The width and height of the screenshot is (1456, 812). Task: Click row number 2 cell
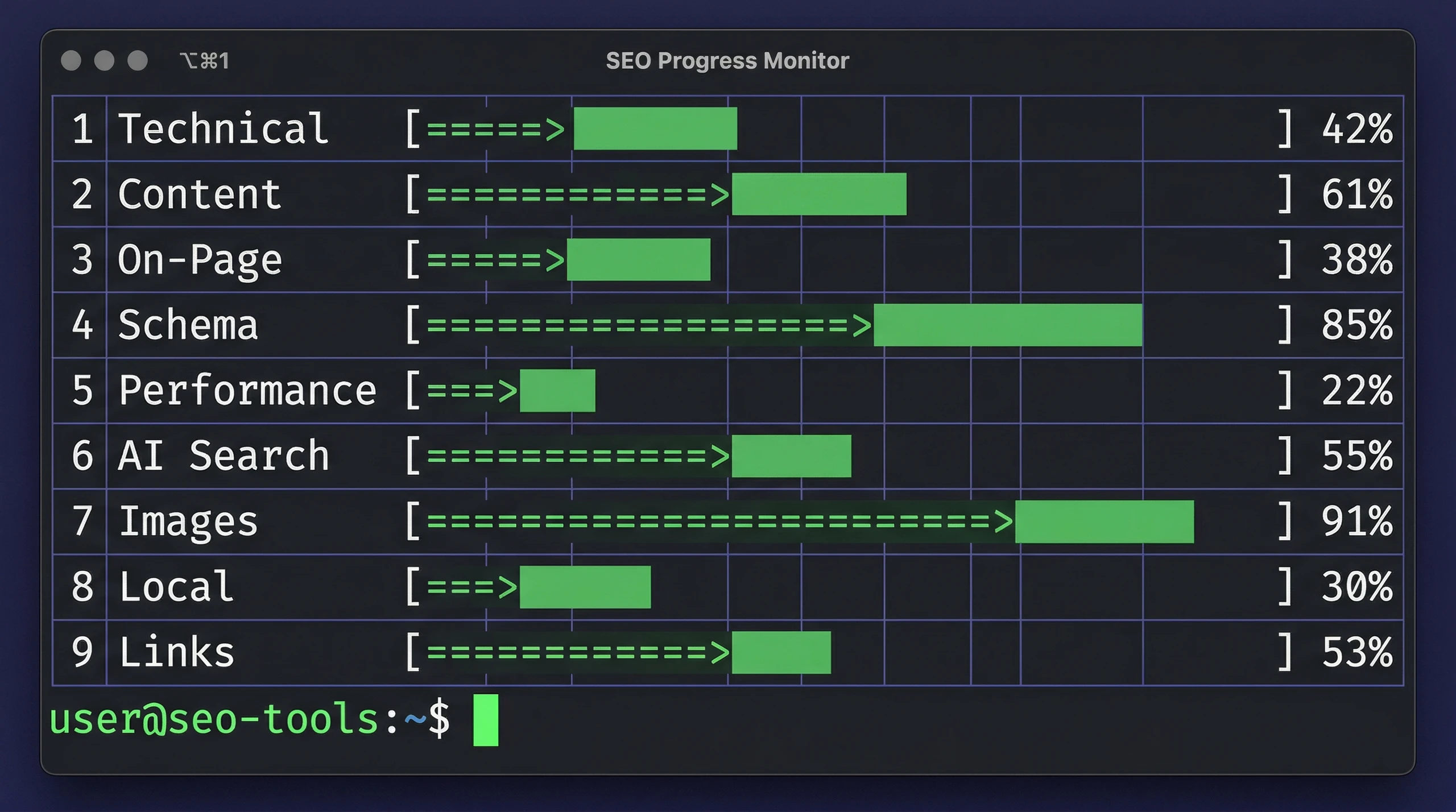(81, 194)
